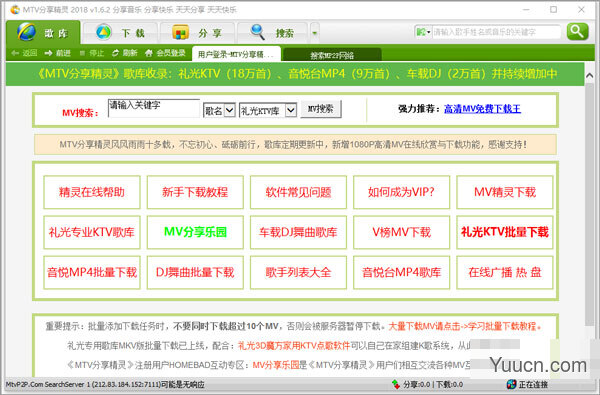Click the scrollbar up arrow
The image size is (600, 395).
pyautogui.click(x=589, y=76)
